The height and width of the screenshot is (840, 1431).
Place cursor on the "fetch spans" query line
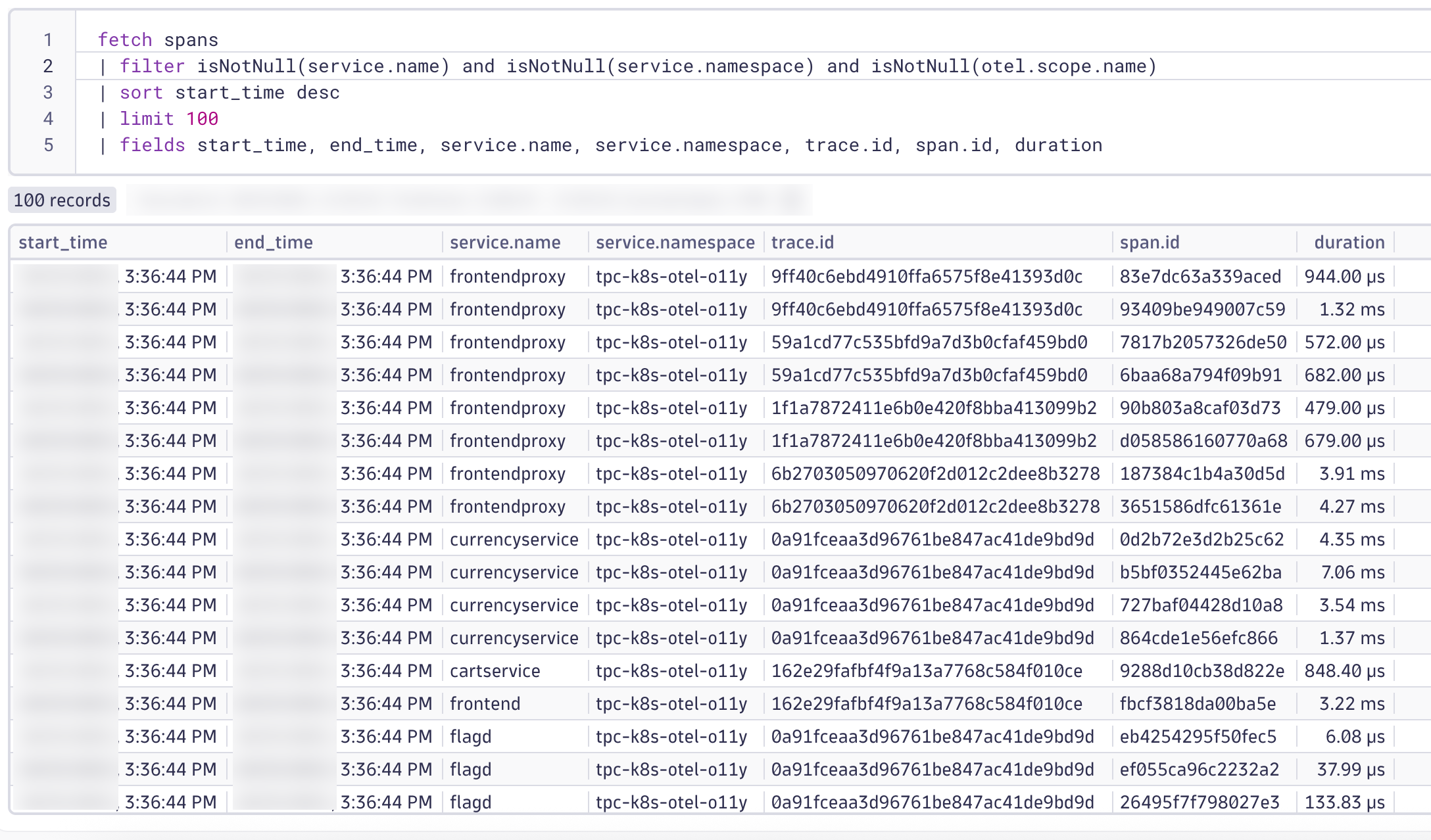158,39
